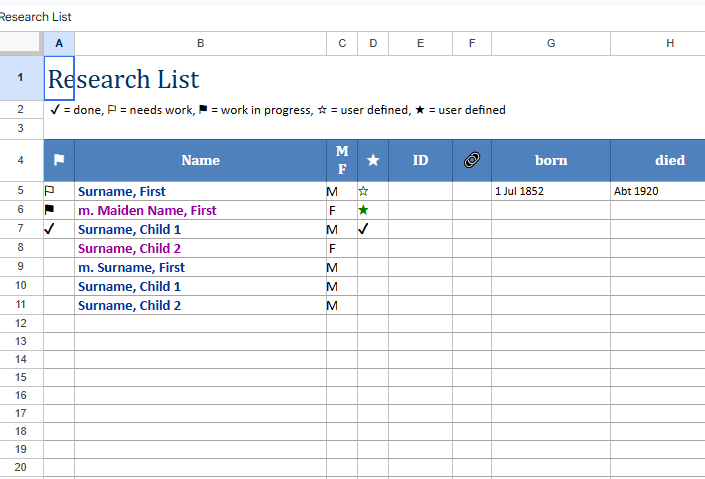
Task: Select the outlined flag in row 5
Action: pyautogui.click(x=50, y=190)
